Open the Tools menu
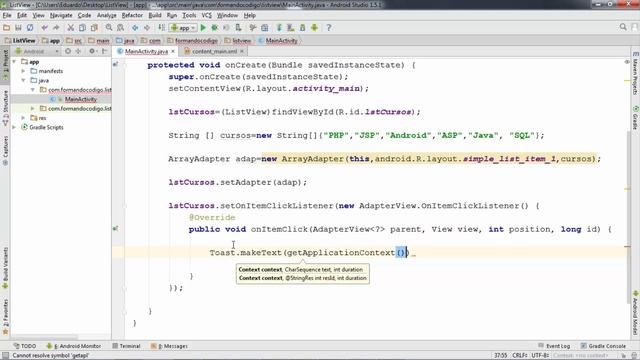This screenshot has height=360, width=640. [x=189, y=15]
